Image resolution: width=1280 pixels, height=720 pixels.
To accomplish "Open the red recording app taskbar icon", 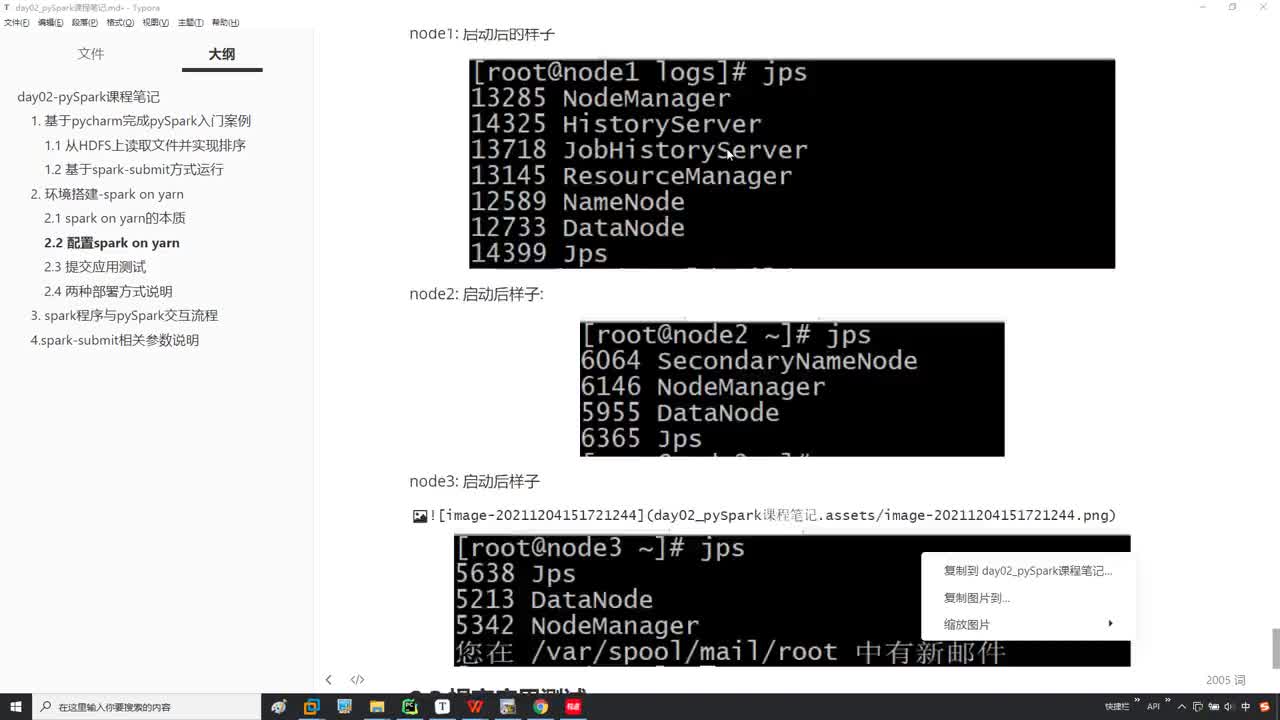I will [573, 706].
